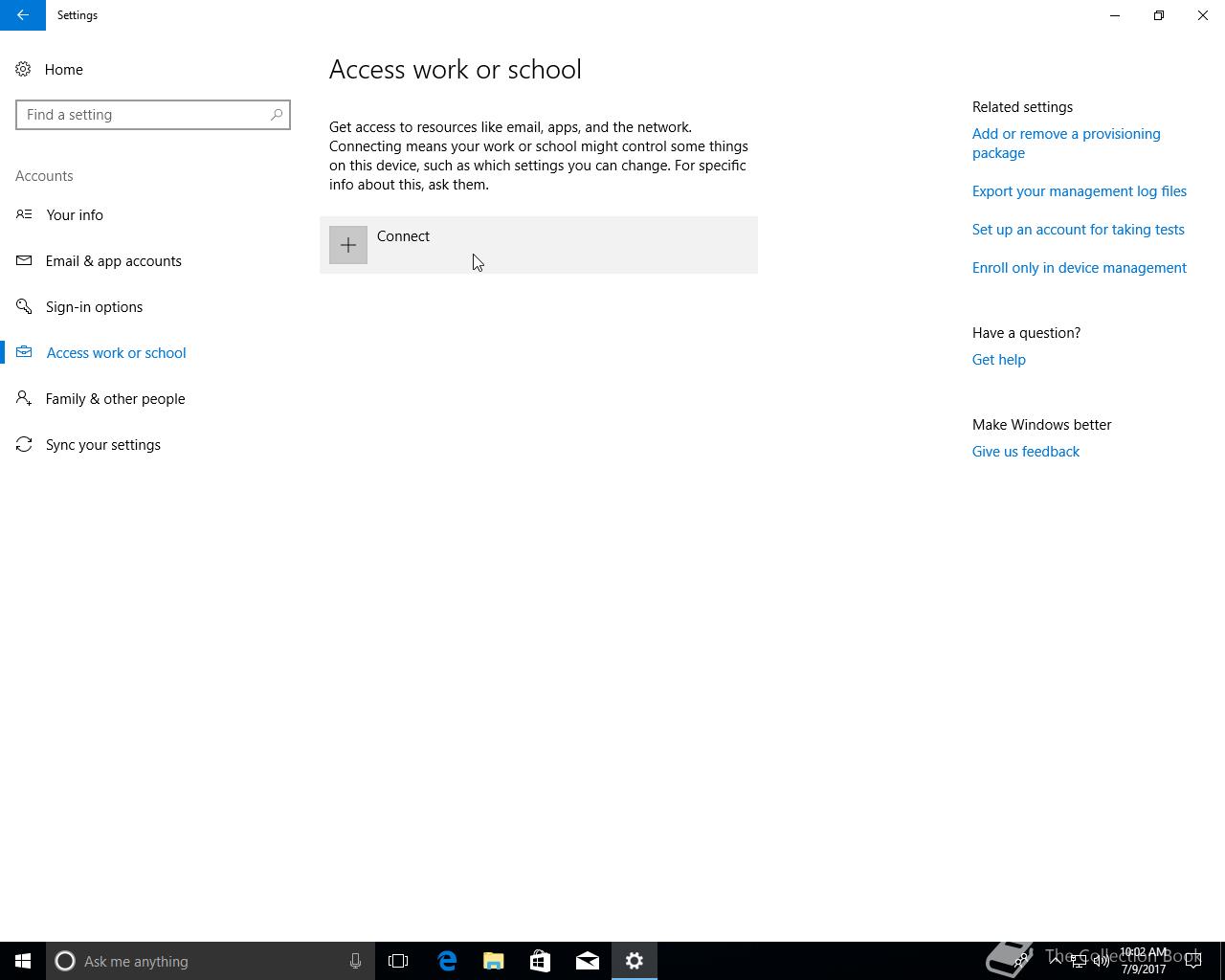Click the Cortana microphone icon
1225x980 pixels.
coord(355,961)
